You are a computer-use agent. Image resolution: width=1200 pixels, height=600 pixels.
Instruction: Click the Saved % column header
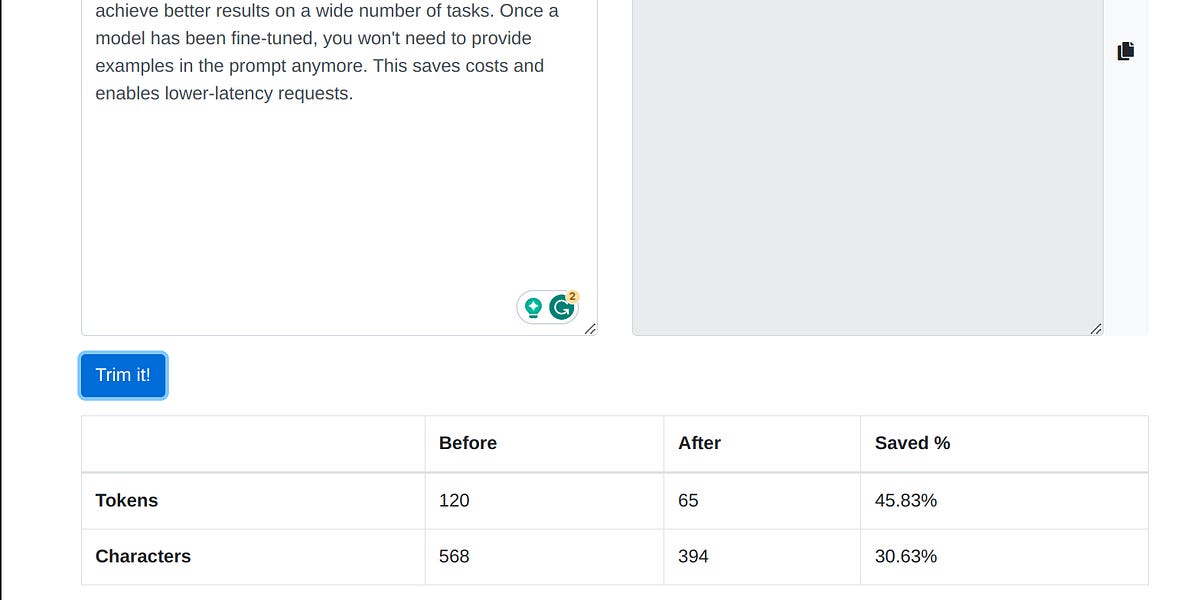[x=911, y=443]
